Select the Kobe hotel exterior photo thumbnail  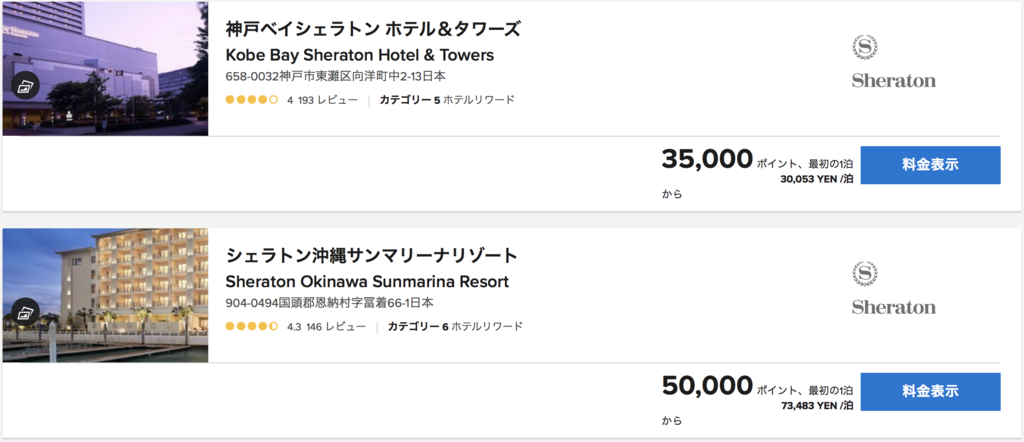[105, 68]
